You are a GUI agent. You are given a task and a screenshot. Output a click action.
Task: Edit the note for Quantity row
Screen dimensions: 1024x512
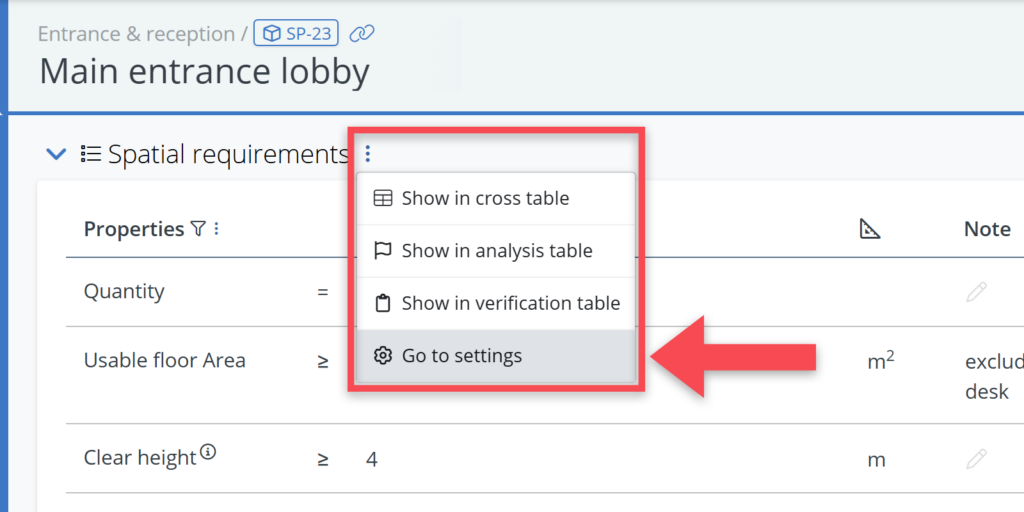pyautogui.click(x=976, y=292)
